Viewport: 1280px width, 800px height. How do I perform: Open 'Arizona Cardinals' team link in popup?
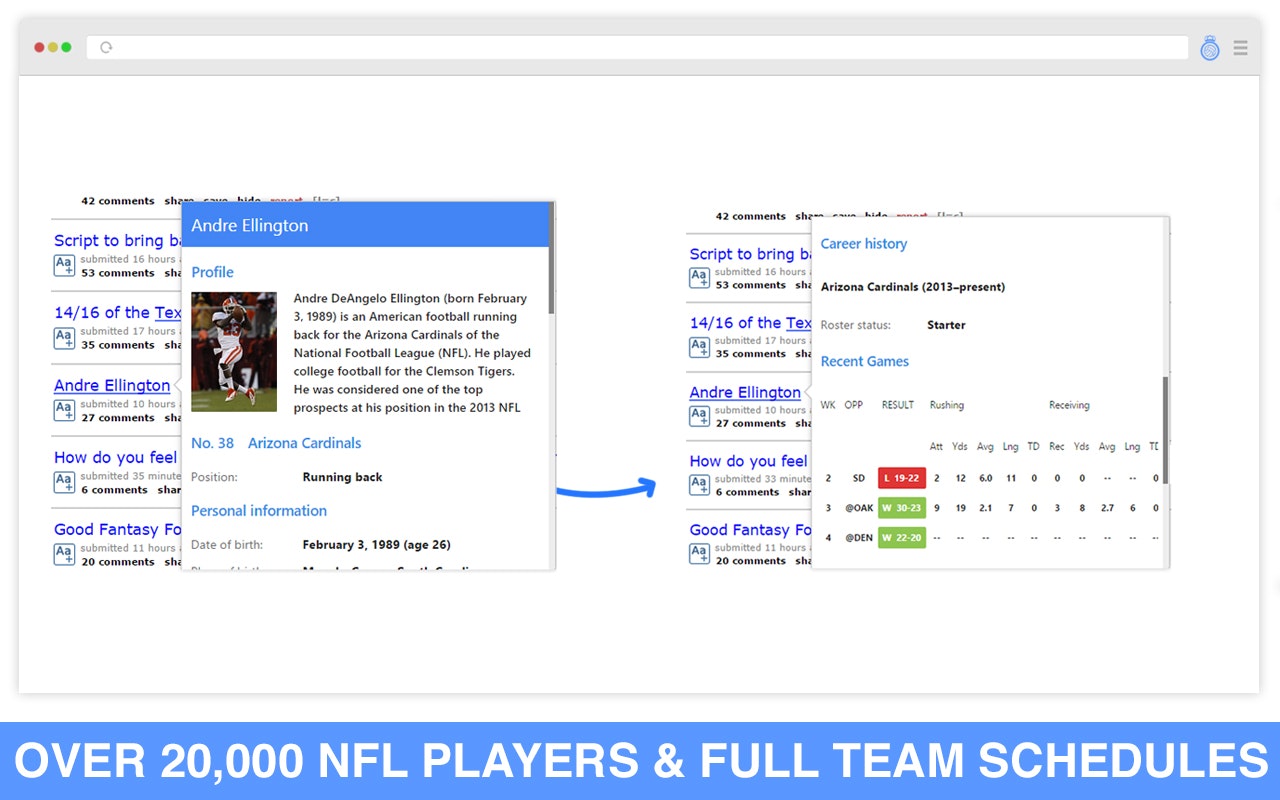pyautogui.click(x=305, y=443)
